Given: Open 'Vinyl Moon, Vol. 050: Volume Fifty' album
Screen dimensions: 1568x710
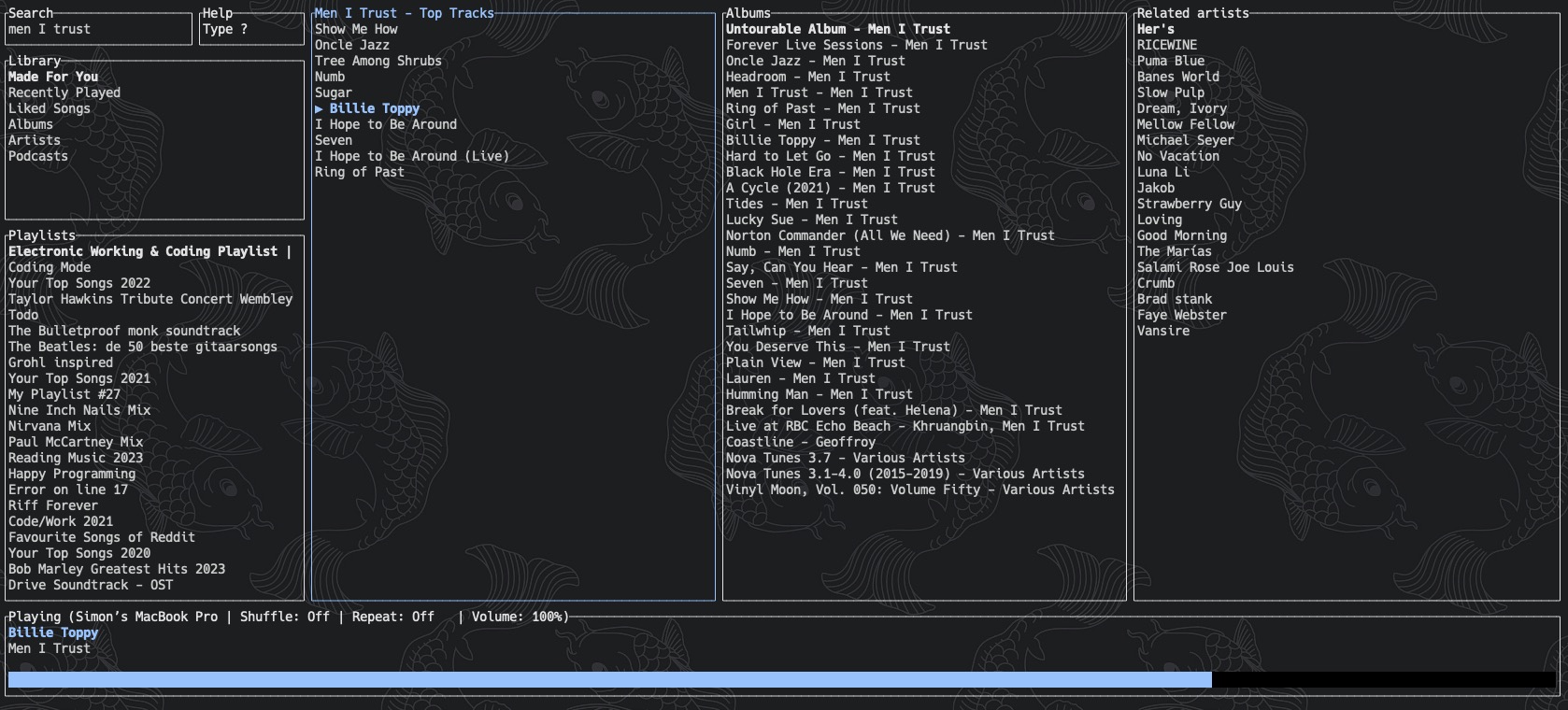Looking at the screenshot, I should point(920,490).
